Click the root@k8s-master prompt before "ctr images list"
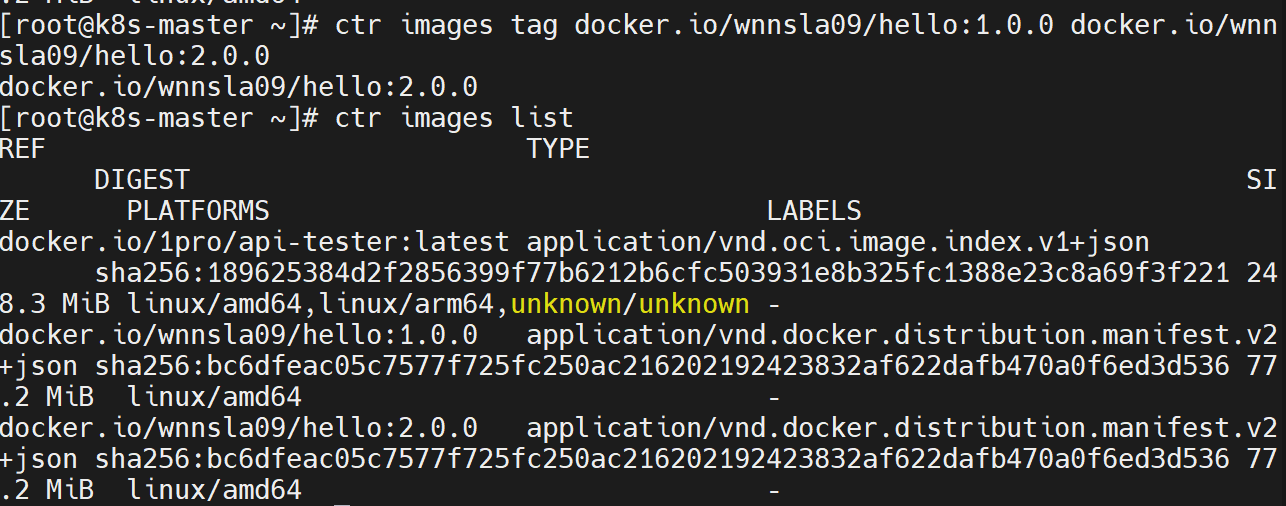Screen dimensions: 1286x506 pyautogui.click(x=157, y=118)
